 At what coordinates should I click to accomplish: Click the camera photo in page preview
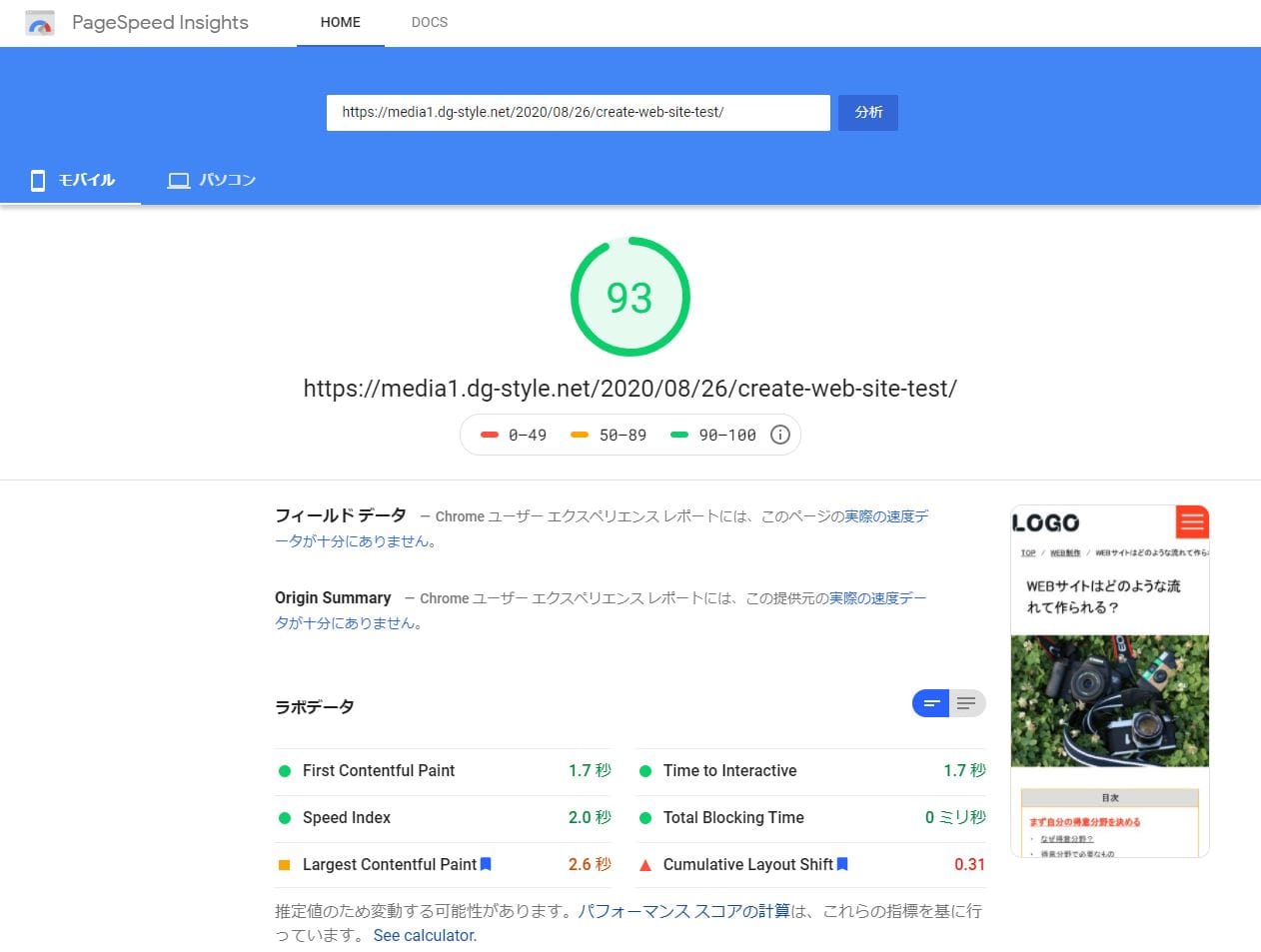coord(1109,700)
